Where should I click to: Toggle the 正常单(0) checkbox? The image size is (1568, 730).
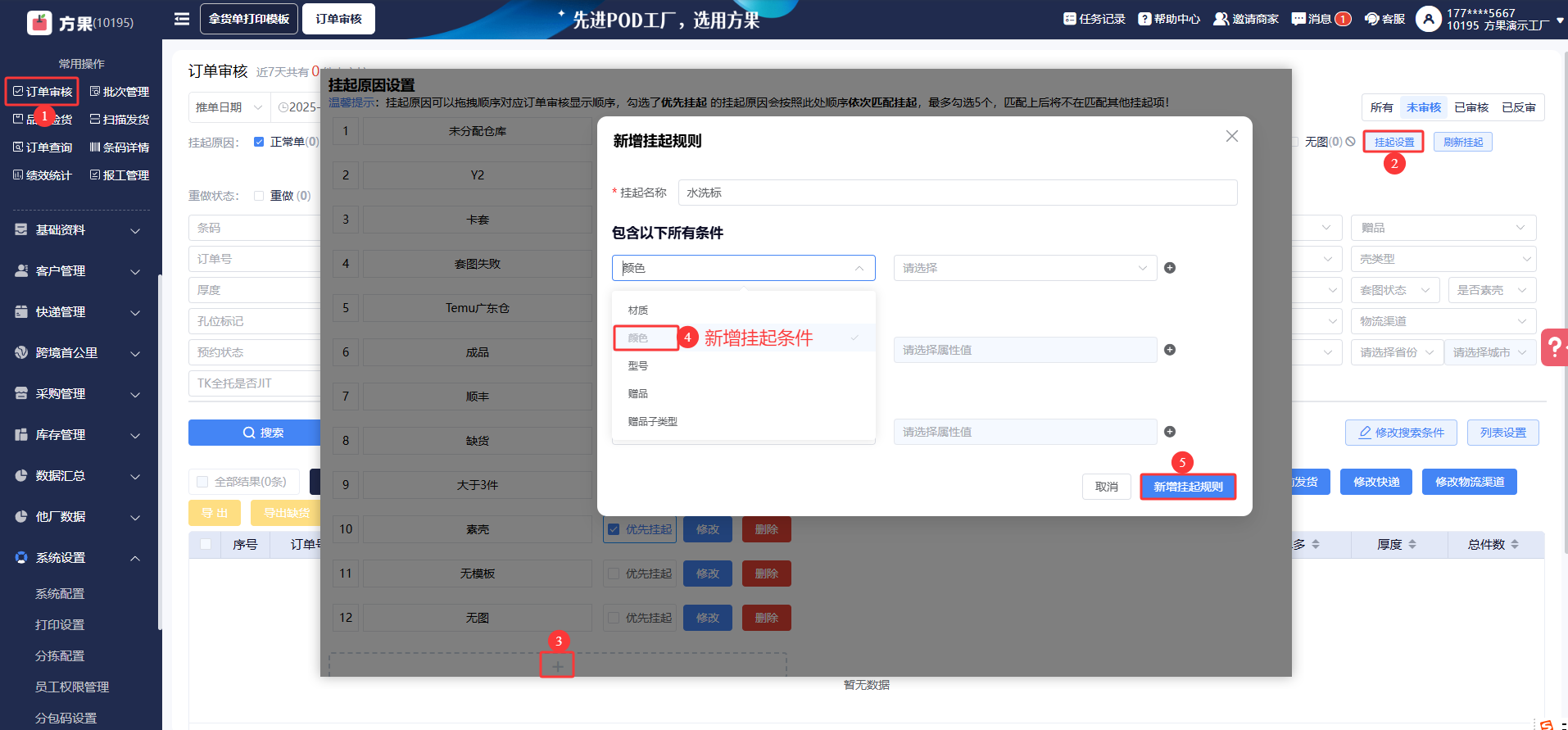(x=259, y=142)
